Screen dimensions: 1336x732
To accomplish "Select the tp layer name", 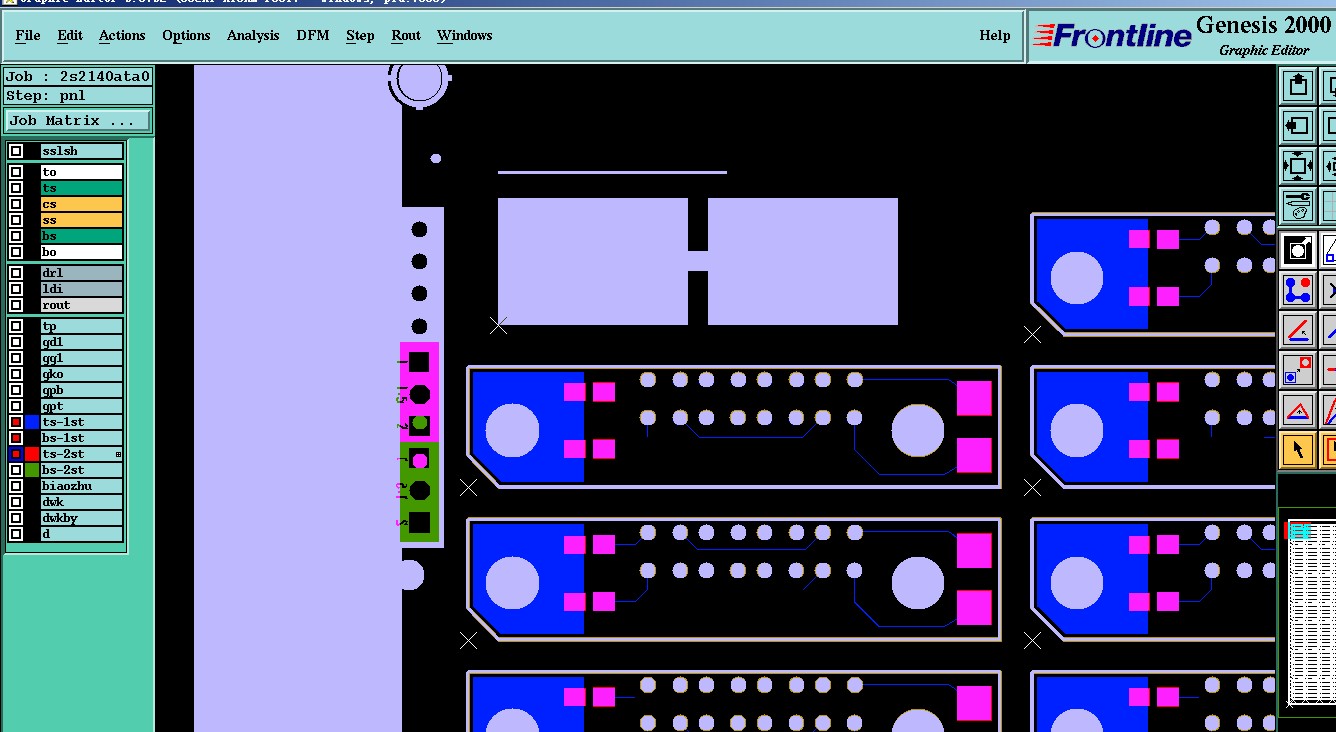I will [x=81, y=326].
